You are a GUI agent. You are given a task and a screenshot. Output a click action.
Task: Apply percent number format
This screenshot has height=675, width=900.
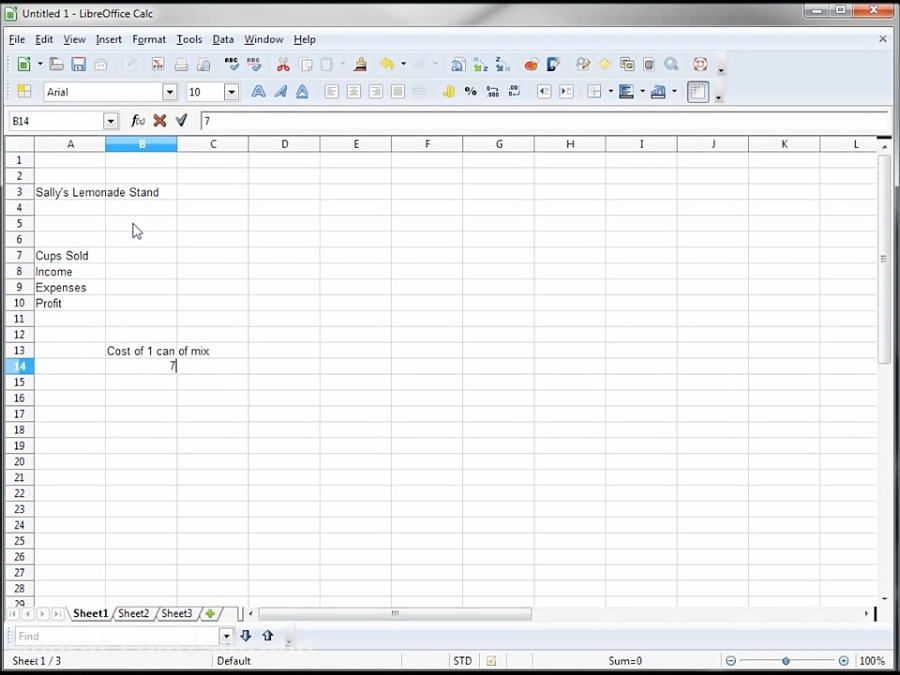click(x=470, y=92)
